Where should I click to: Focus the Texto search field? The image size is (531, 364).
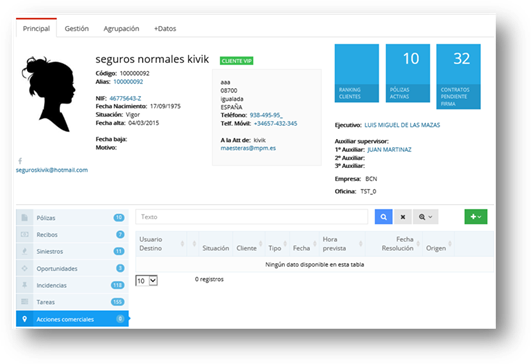click(252, 217)
